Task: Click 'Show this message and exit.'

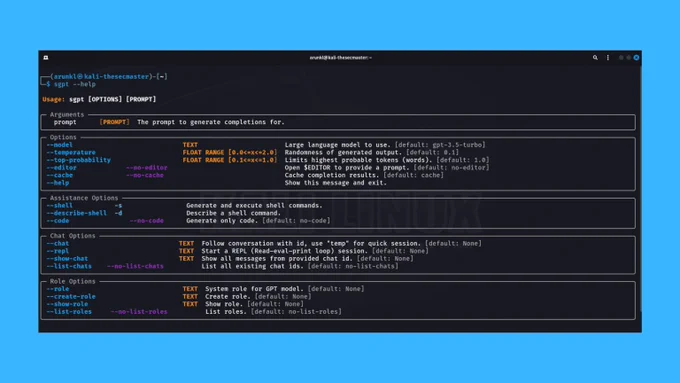Action: 335,183
